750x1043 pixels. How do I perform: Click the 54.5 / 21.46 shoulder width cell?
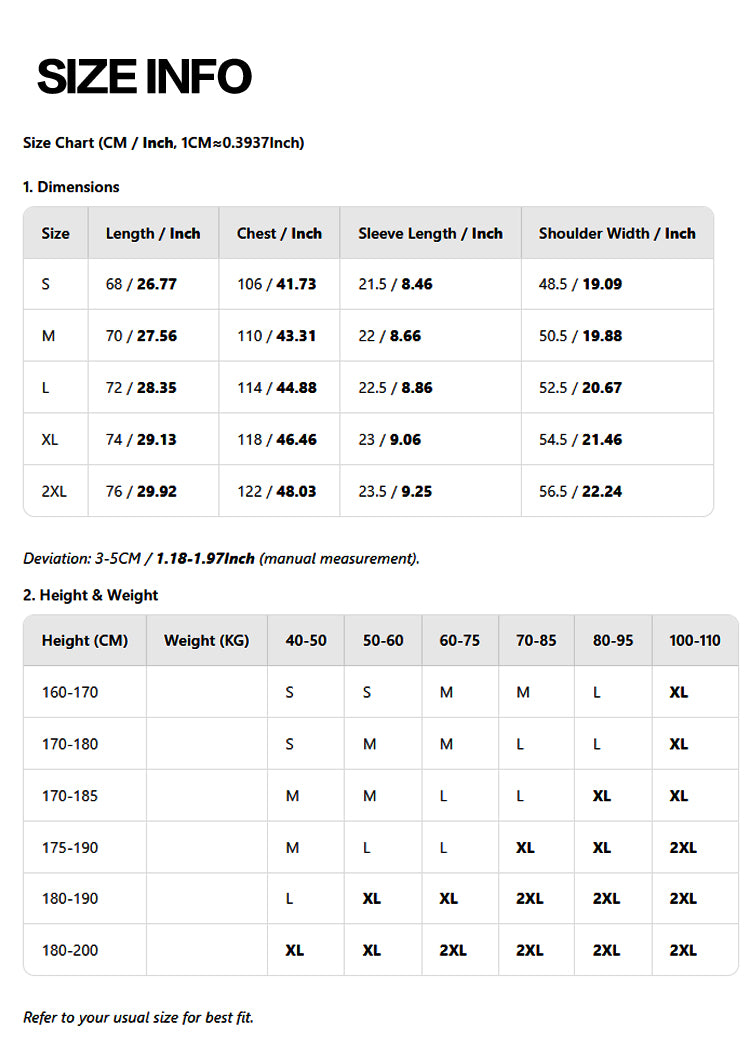(x=580, y=439)
